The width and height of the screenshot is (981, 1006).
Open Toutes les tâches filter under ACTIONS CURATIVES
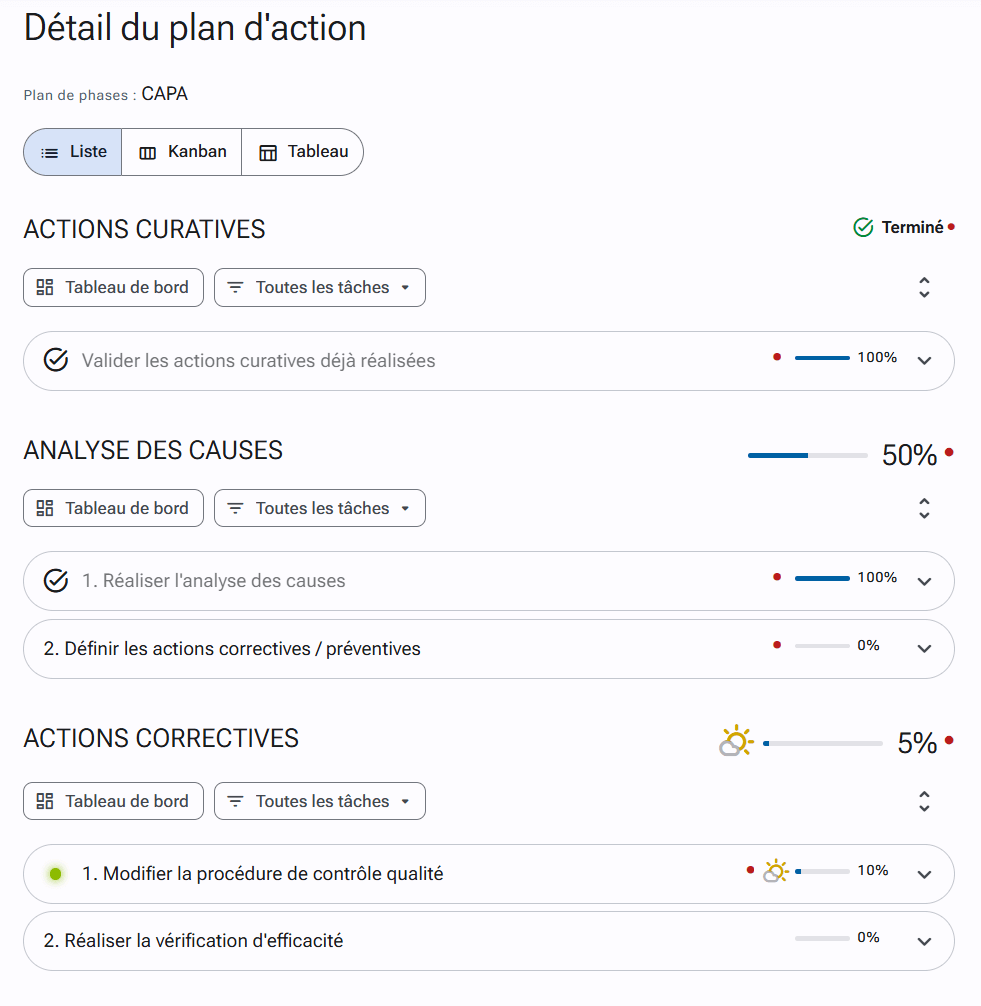[320, 287]
